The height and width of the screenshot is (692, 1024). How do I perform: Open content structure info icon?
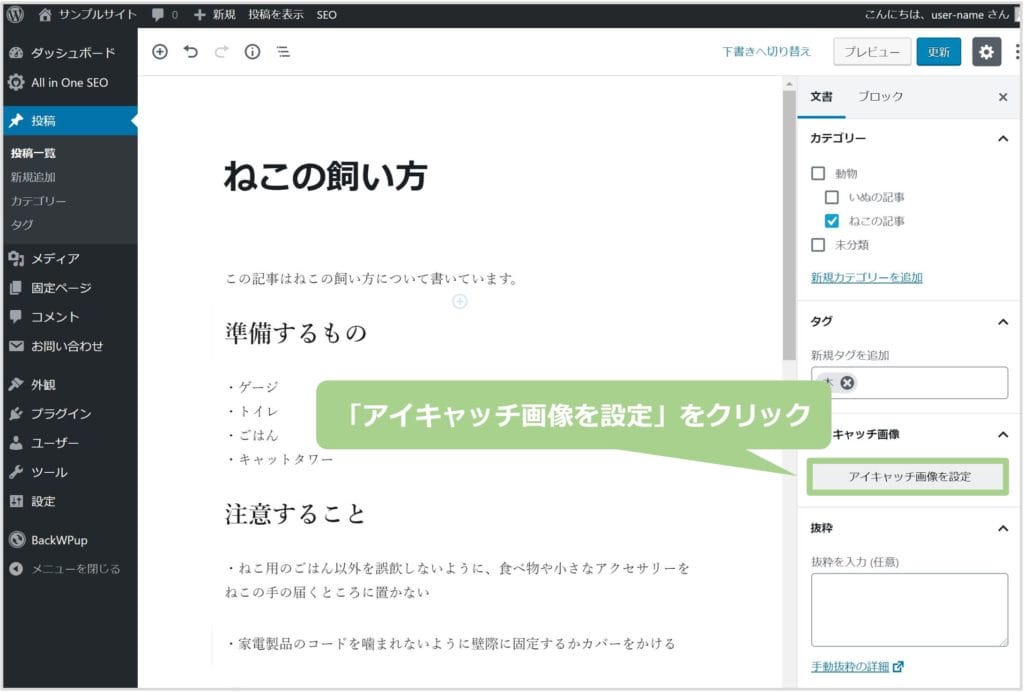coord(252,52)
